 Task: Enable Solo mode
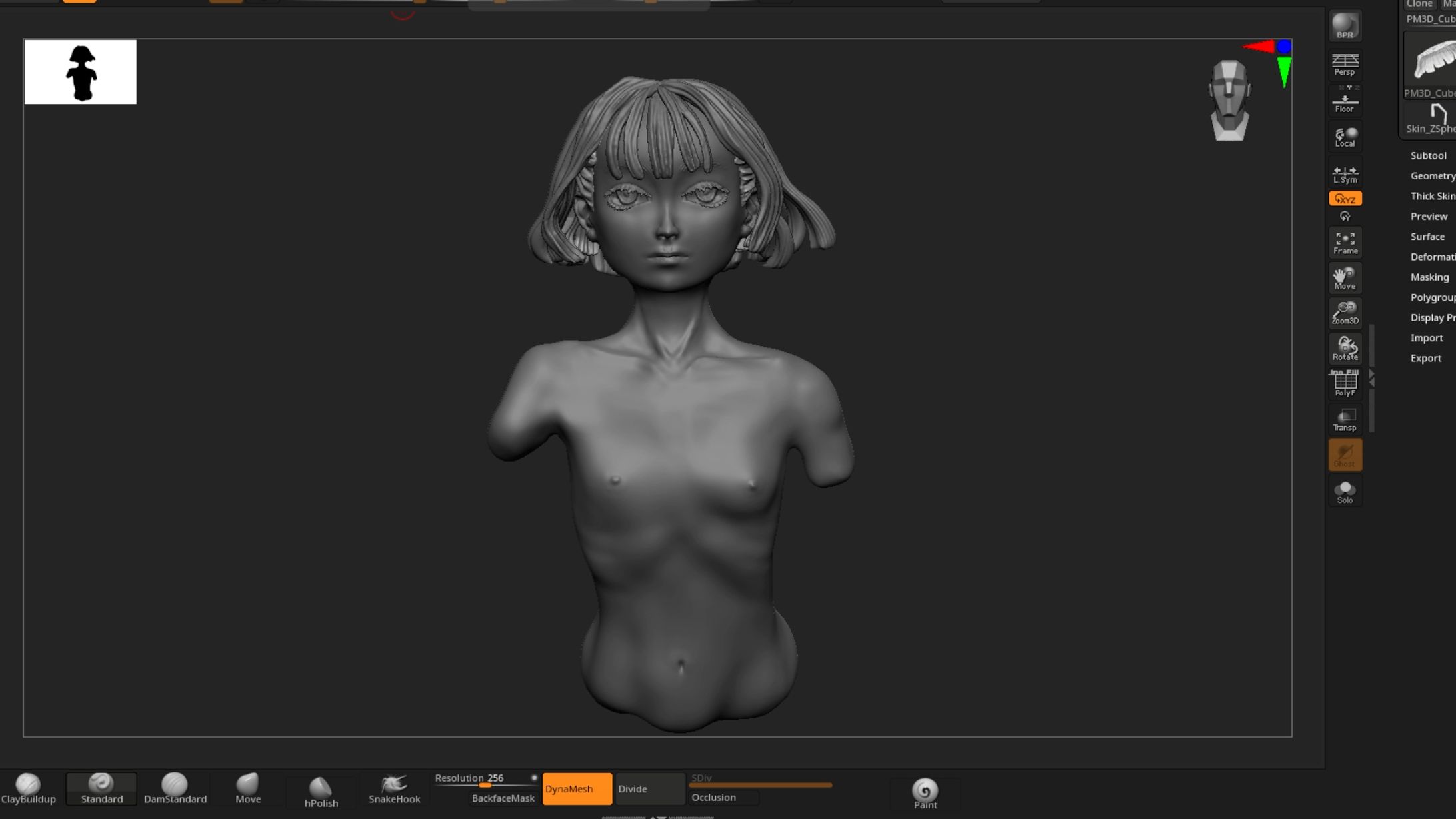(1345, 492)
